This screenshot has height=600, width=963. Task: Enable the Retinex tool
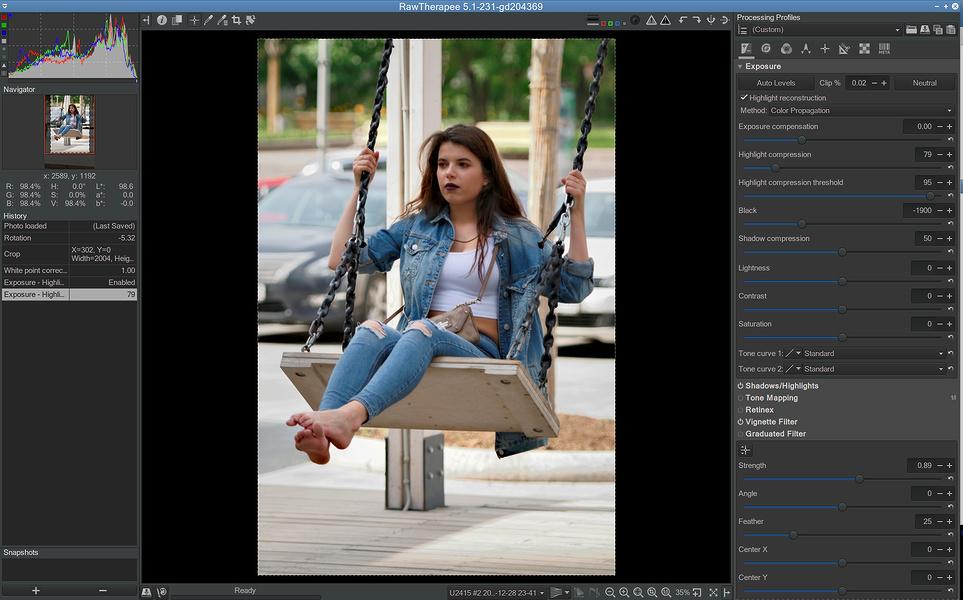coord(741,410)
